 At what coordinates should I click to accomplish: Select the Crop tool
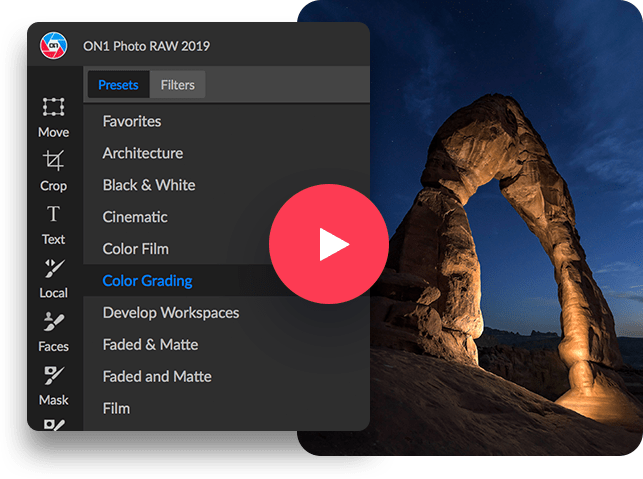click(x=54, y=171)
